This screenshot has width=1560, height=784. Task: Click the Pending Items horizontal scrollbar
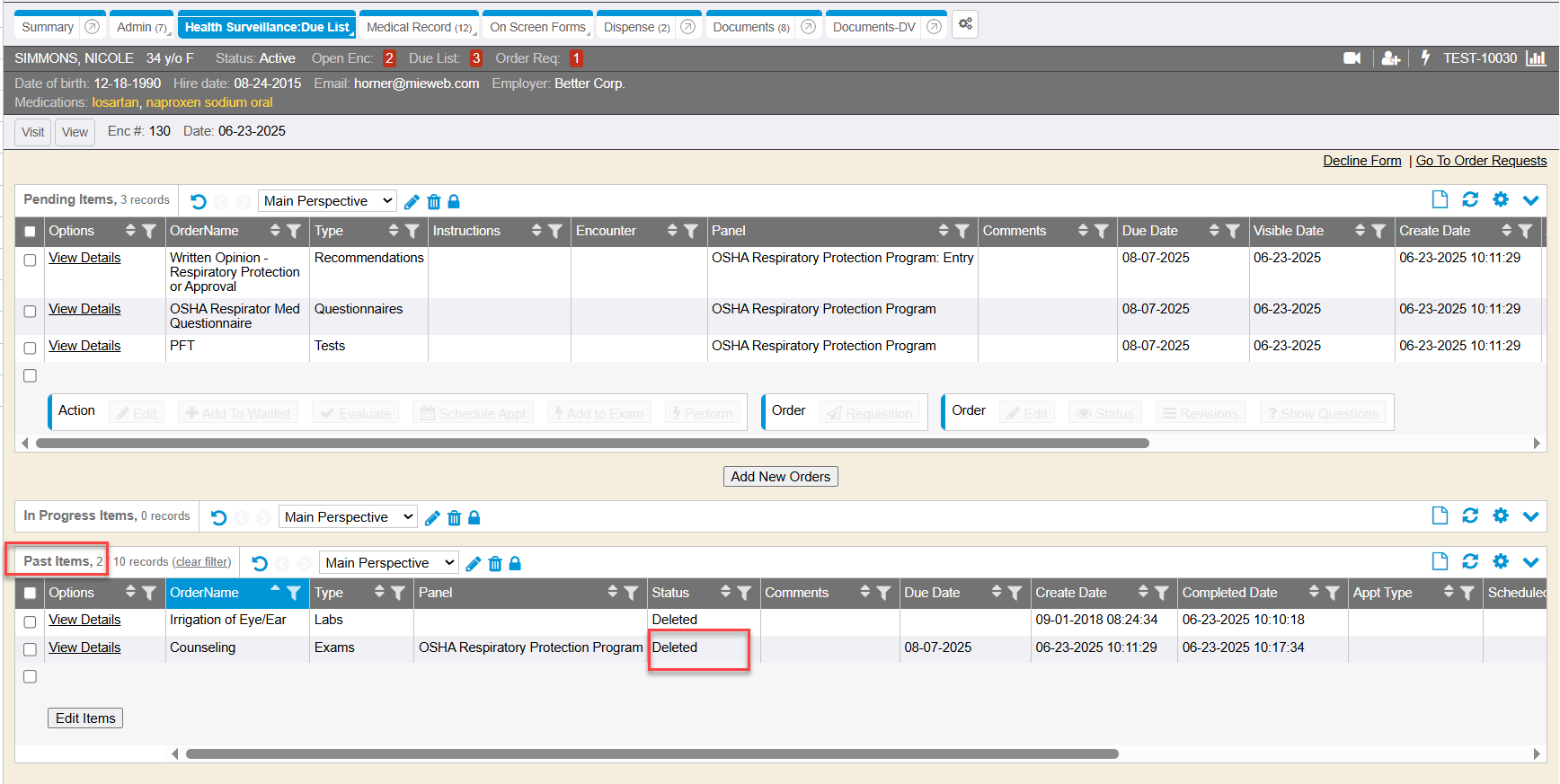pos(592,443)
